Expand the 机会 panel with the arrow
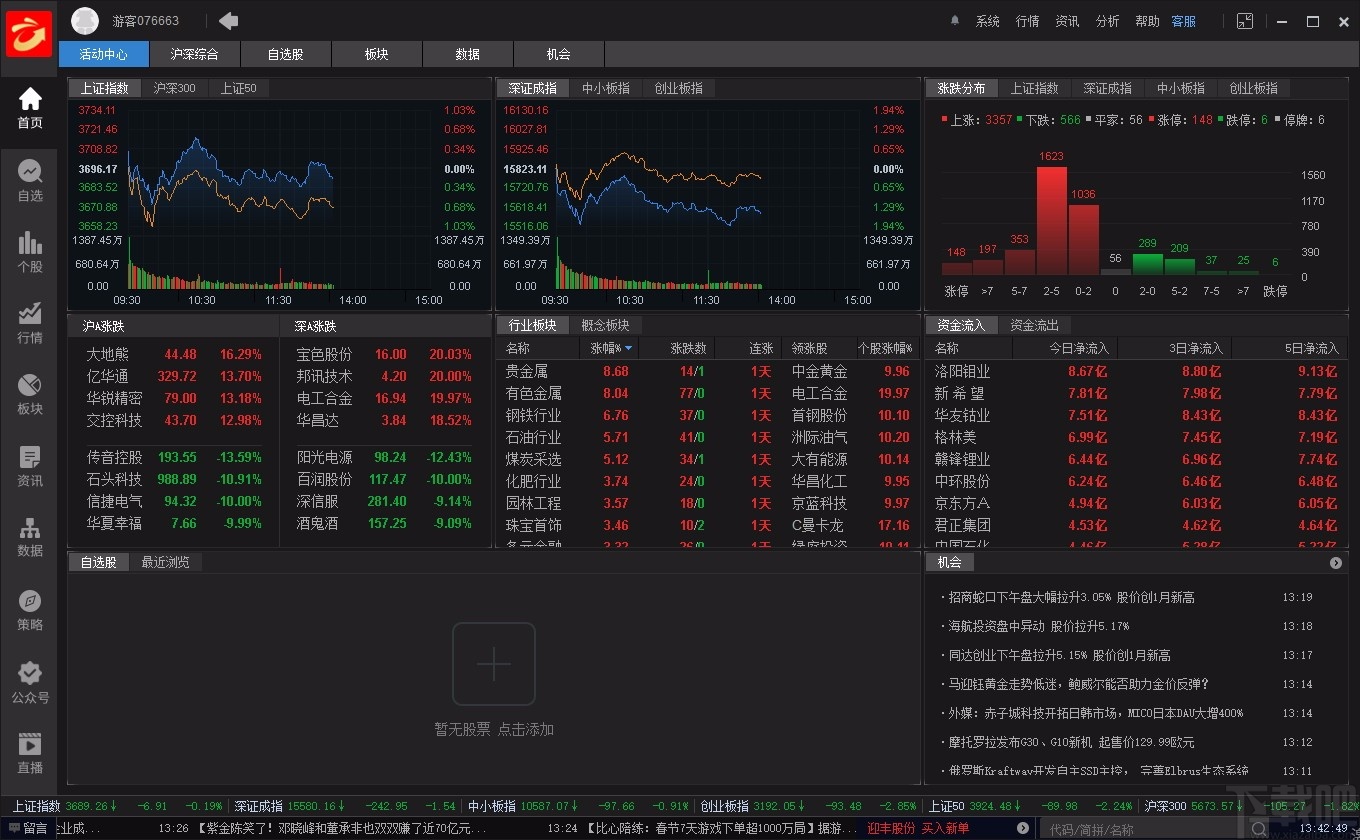Viewport: 1360px width, 840px height. coord(1335,562)
